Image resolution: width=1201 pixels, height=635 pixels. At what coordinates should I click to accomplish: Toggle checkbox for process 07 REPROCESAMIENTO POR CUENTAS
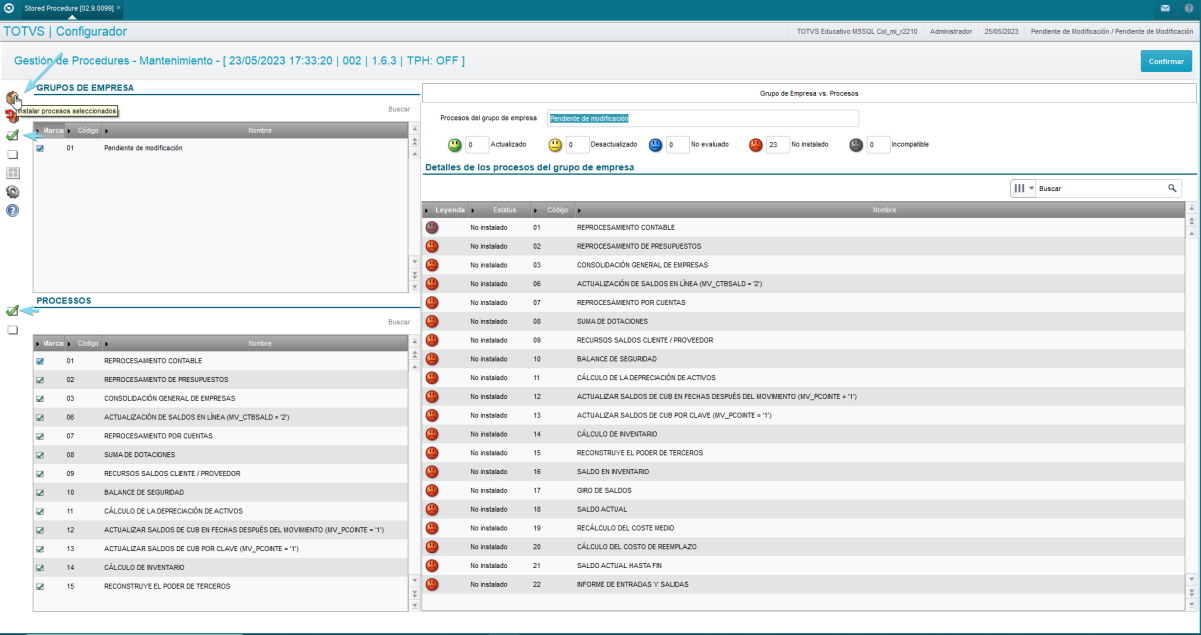40,435
